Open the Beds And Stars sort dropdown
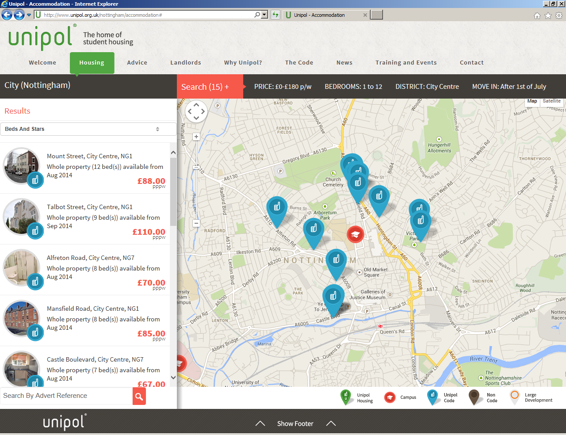The image size is (566, 435). 88,129
